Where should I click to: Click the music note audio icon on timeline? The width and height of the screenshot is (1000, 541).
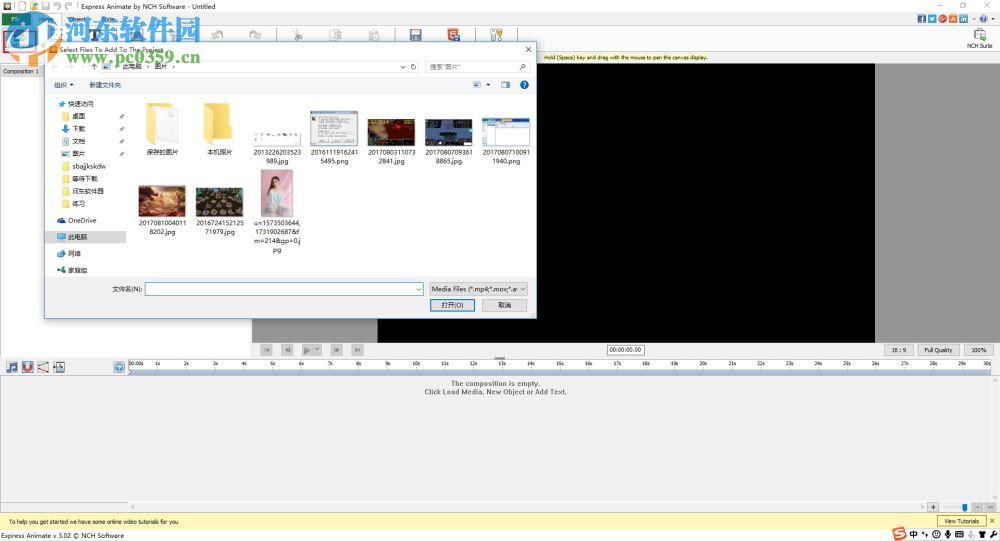(12, 367)
